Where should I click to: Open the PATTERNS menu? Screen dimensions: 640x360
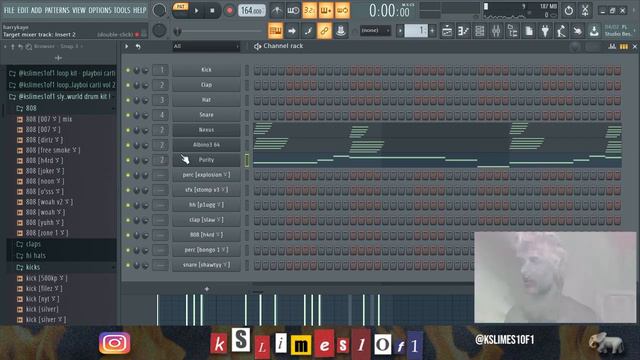(x=57, y=10)
